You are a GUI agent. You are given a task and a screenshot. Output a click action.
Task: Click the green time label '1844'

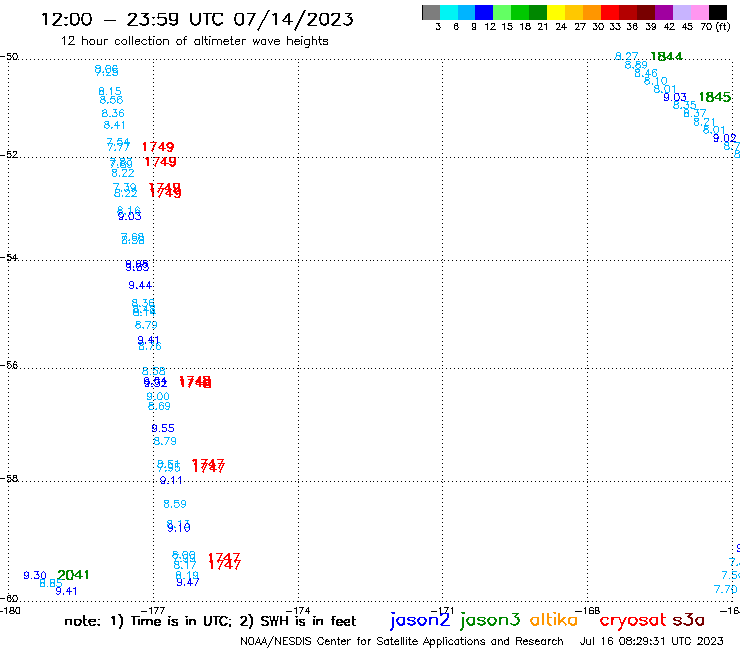tap(666, 57)
